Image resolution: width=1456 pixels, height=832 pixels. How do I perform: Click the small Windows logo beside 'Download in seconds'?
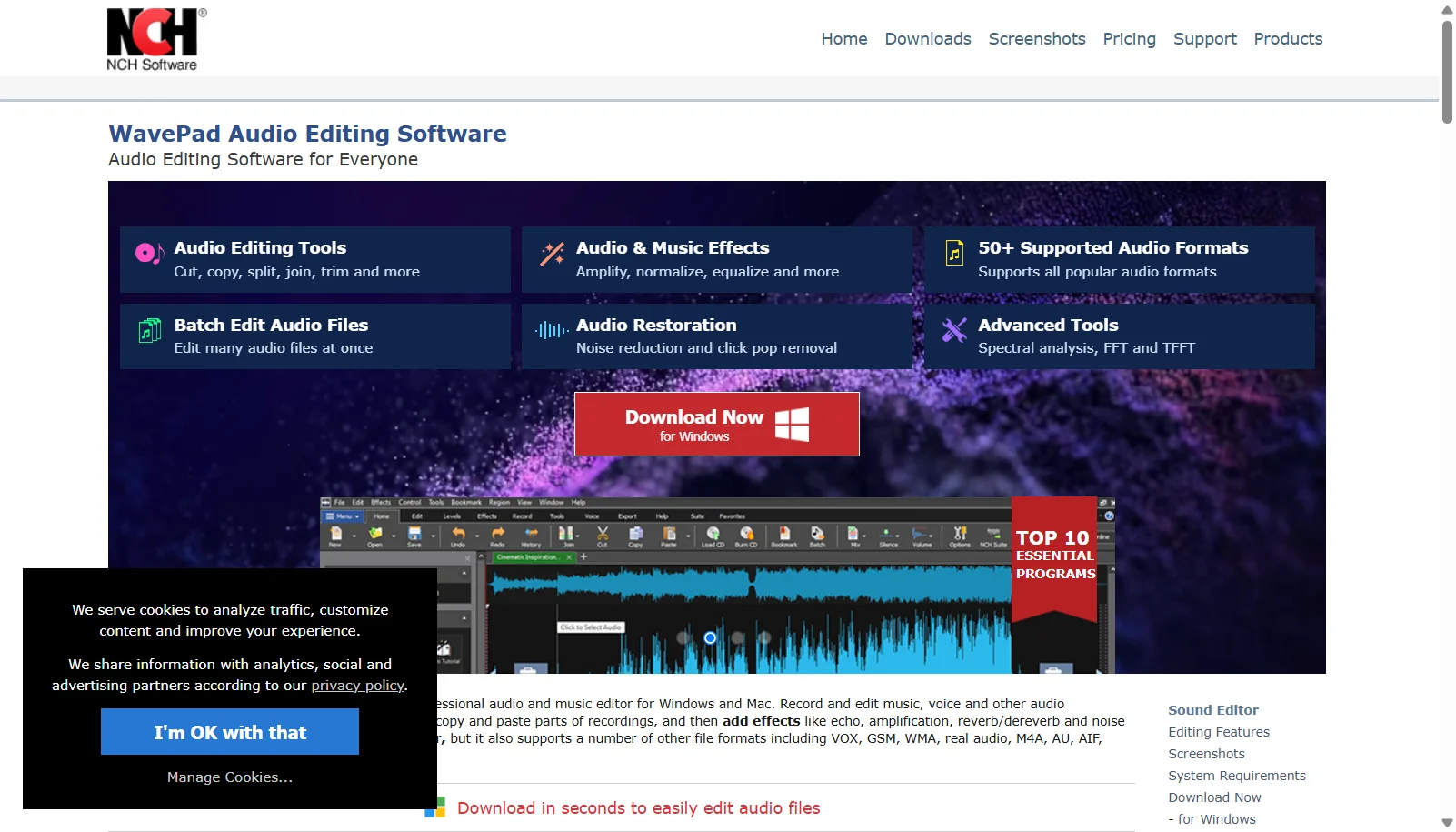click(435, 807)
